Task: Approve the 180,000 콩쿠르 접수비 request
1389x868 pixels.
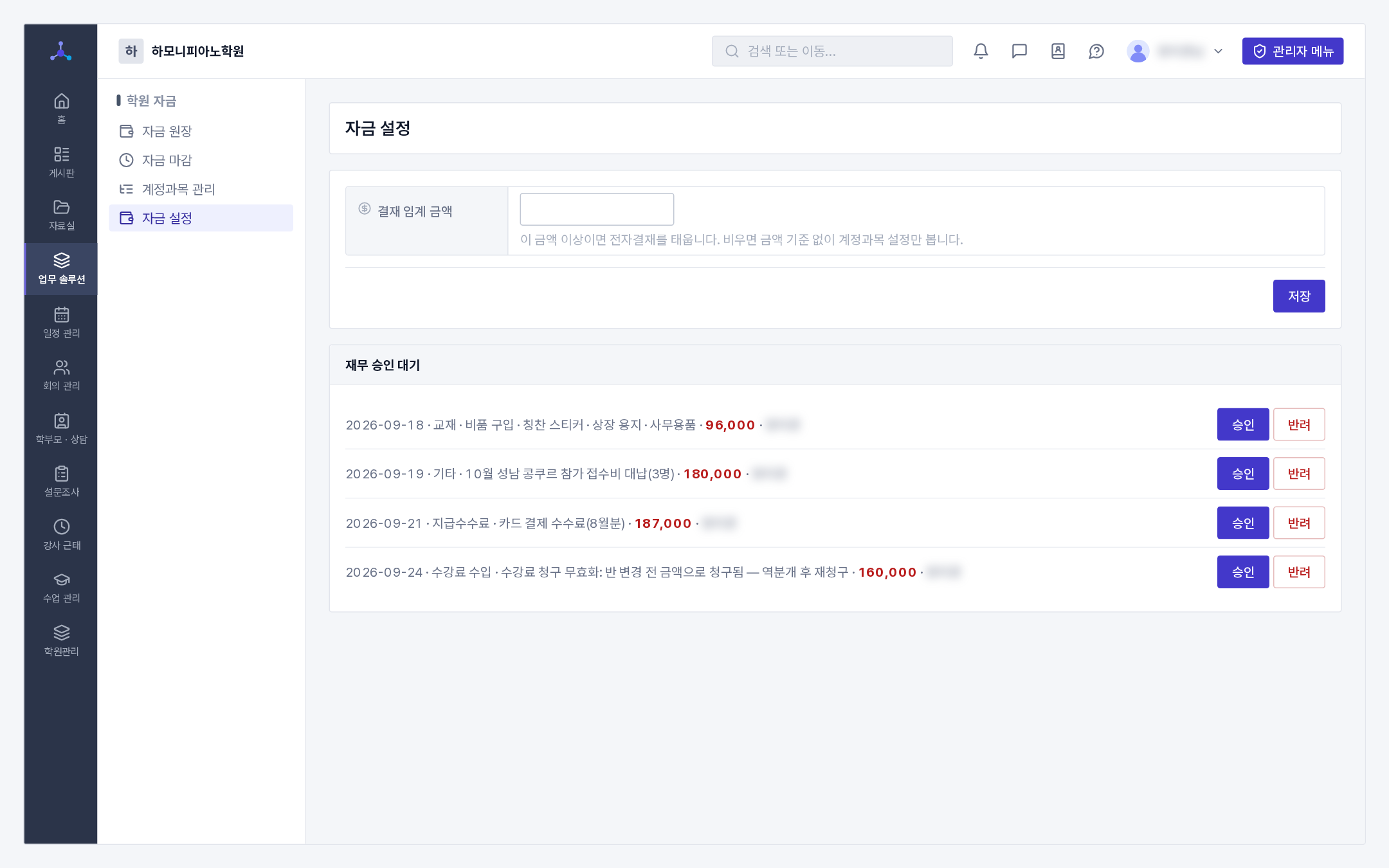Action: click(1243, 473)
